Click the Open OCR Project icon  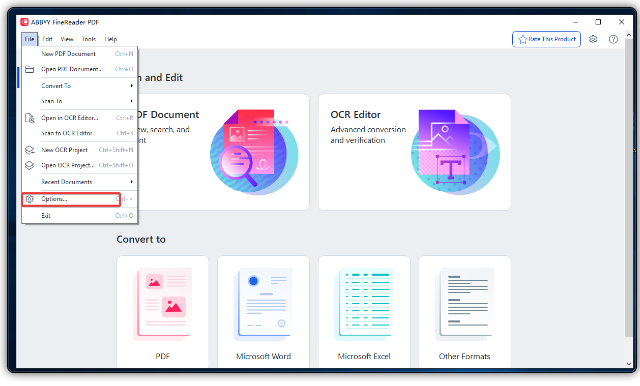pyautogui.click(x=29, y=165)
